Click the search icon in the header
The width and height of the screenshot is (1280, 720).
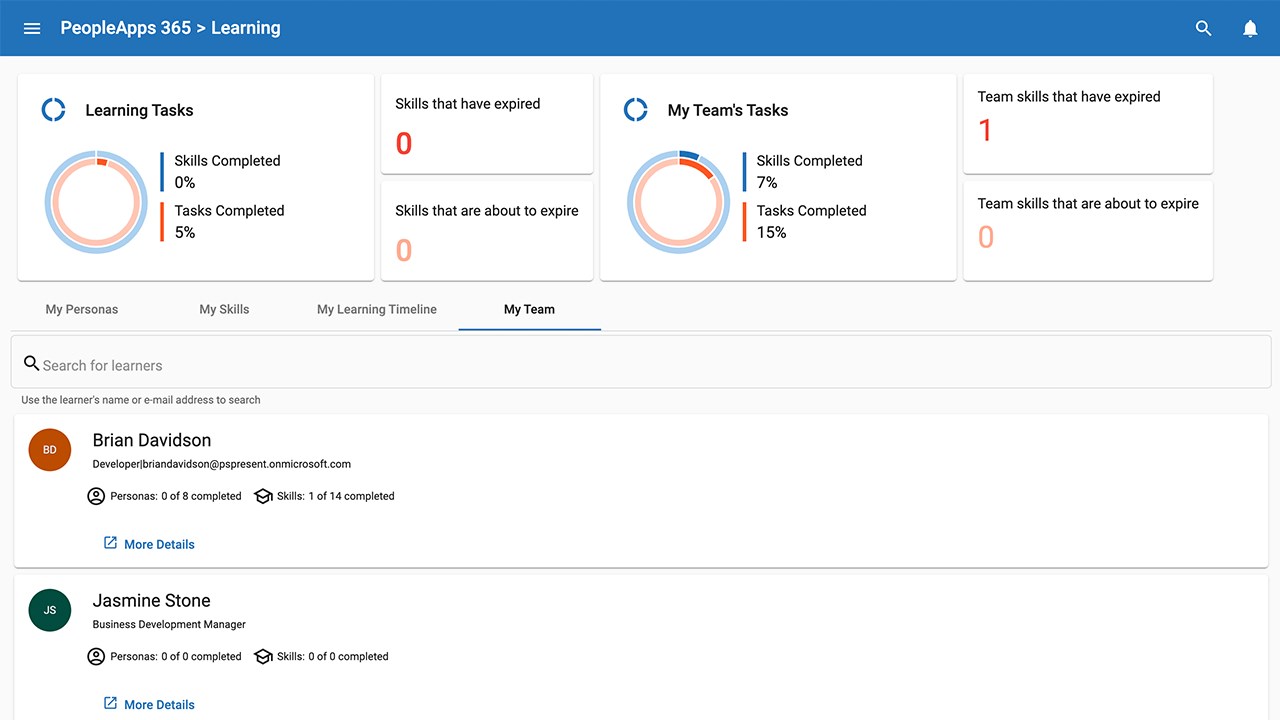pos(1204,28)
